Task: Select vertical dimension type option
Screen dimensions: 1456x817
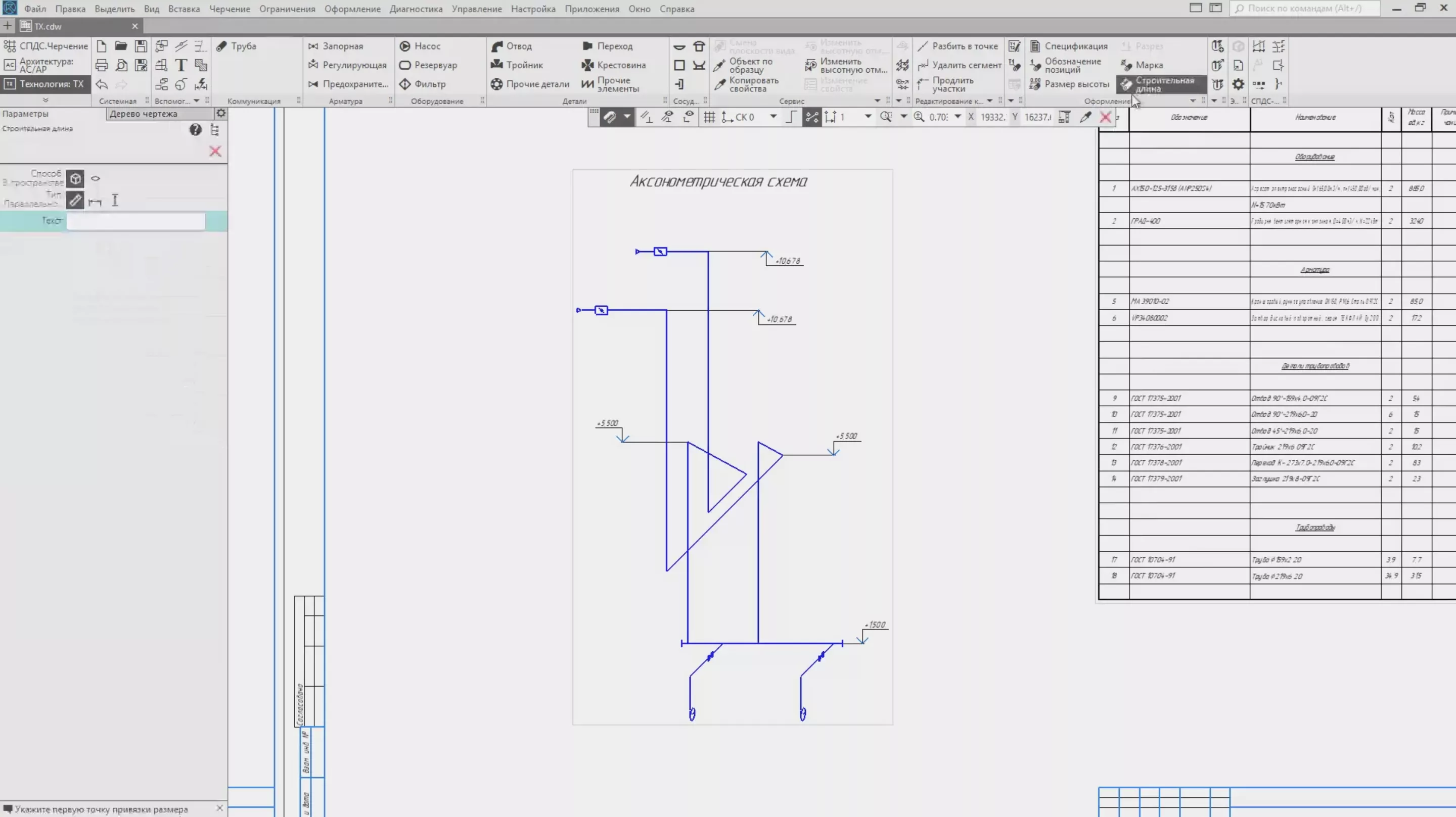Action: point(115,201)
